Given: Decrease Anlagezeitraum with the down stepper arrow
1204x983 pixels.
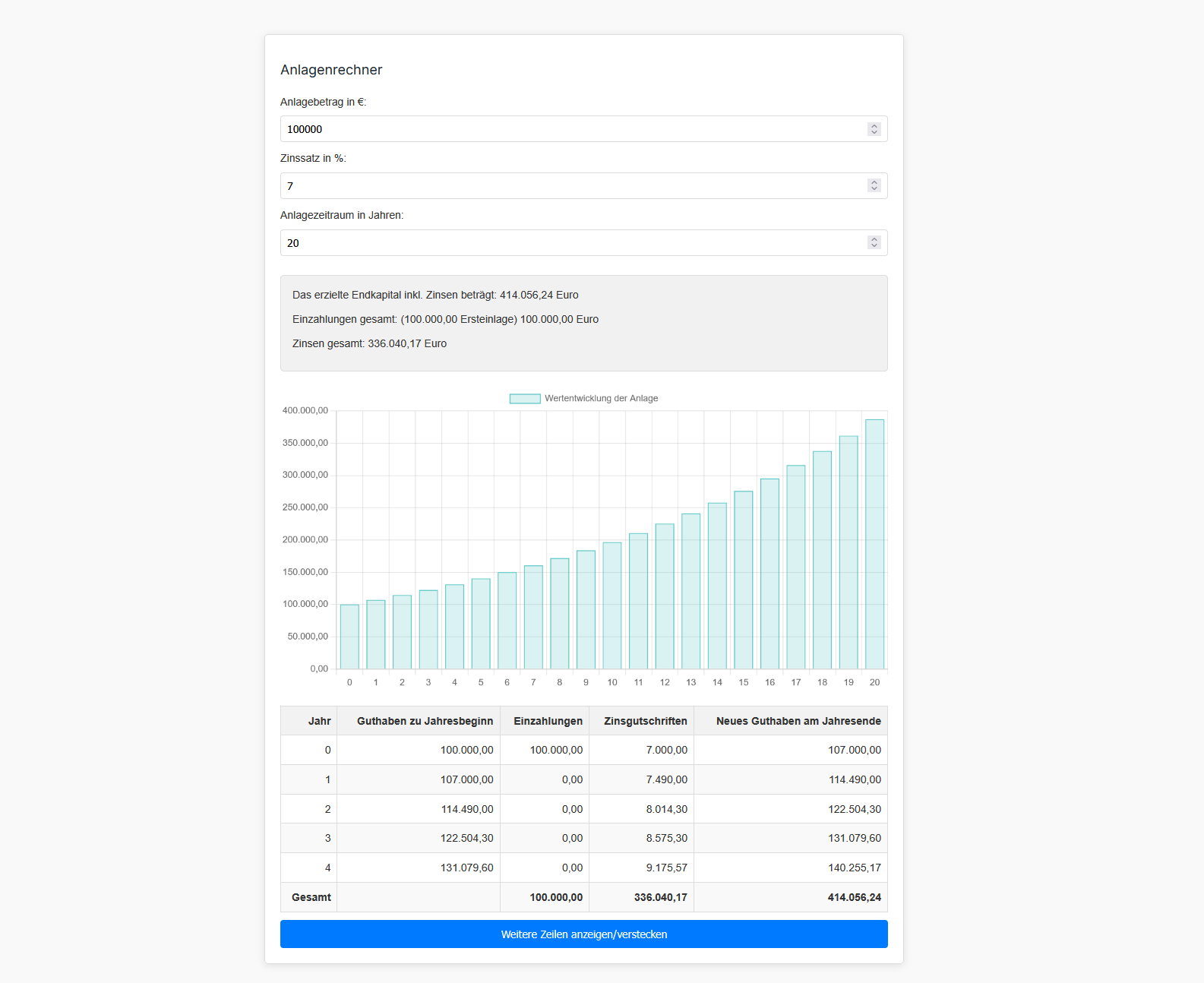Looking at the screenshot, I should coord(874,246).
